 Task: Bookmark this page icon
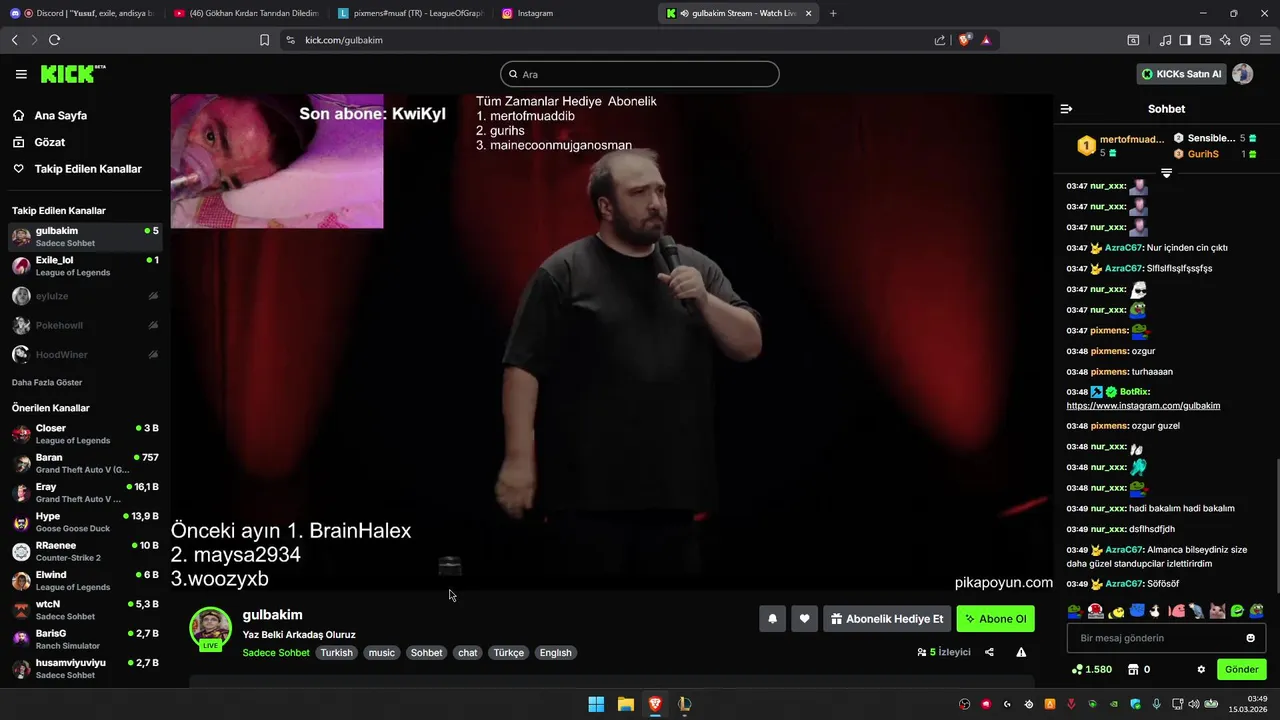pyautogui.click(x=264, y=40)
